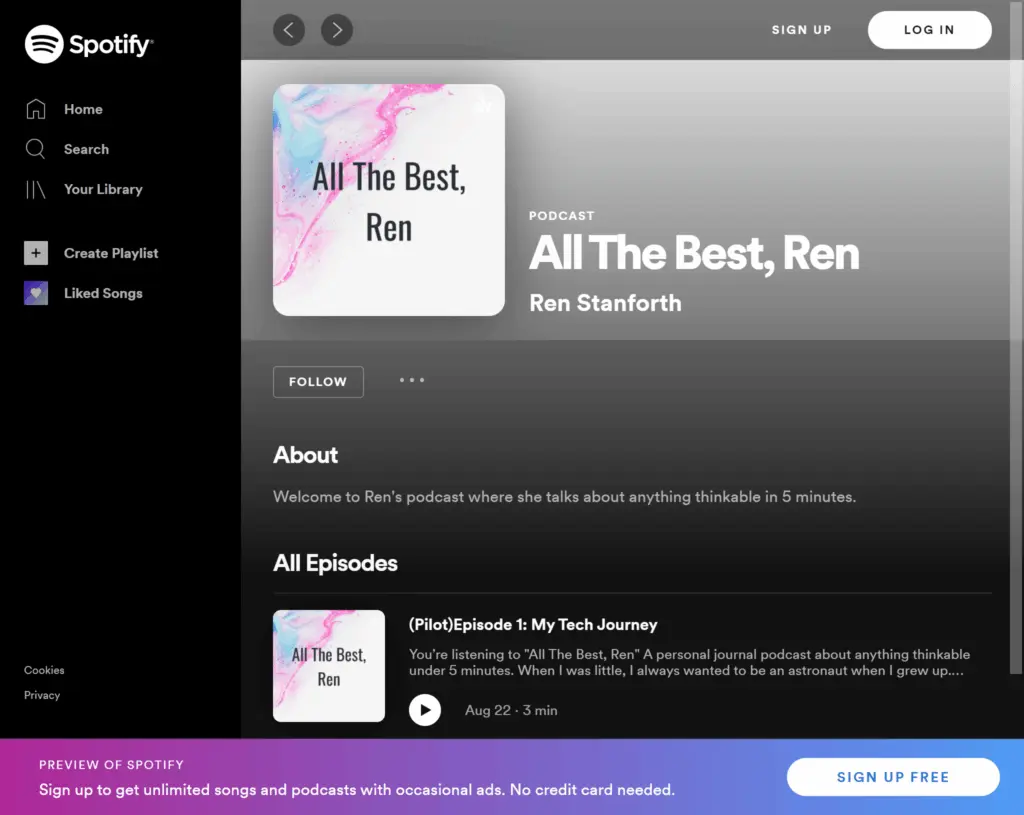Click the back navigation arrow
This screenshot has height=815, width=1024.
click(x=289, y=30)
